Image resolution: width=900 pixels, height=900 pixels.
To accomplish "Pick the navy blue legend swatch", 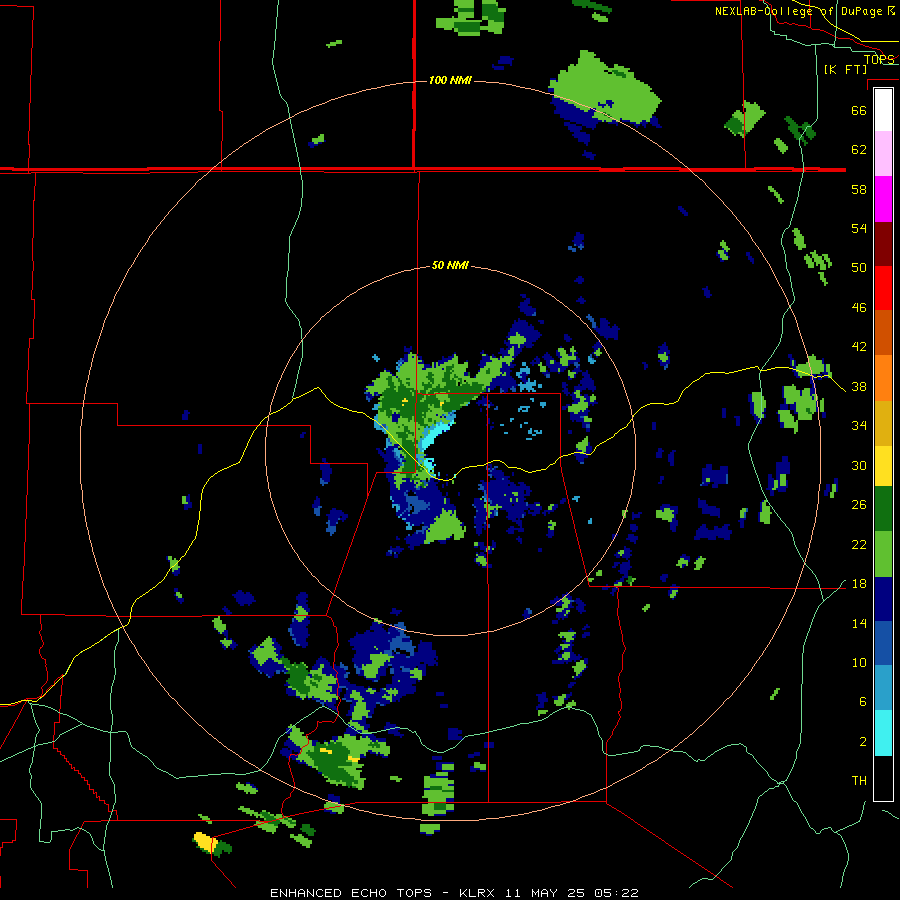I will coord(883,599).
